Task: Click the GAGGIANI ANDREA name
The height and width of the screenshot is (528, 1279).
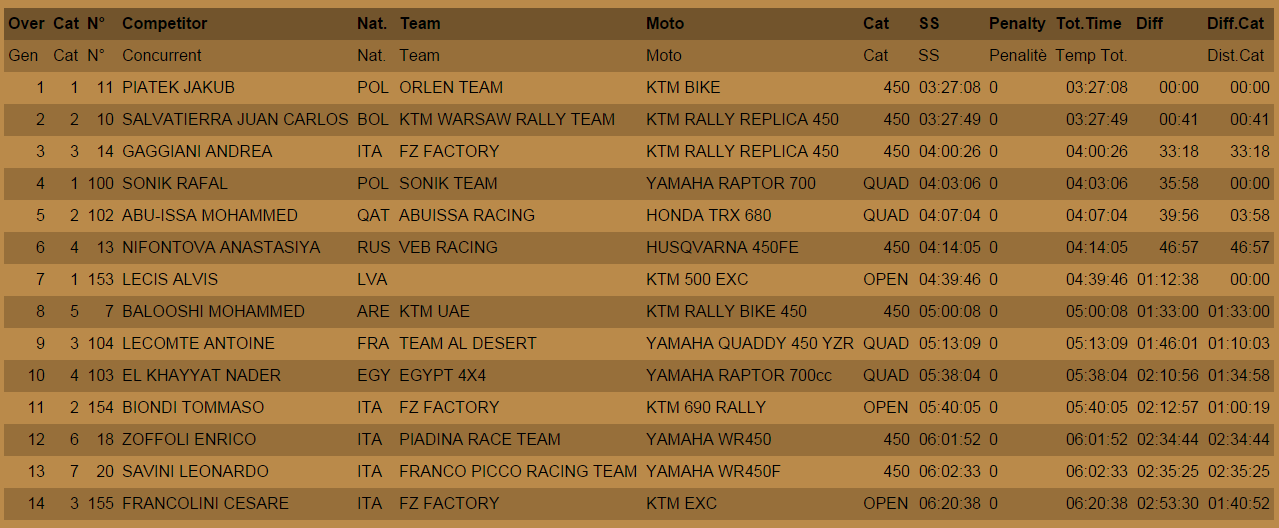Action: 197,151
